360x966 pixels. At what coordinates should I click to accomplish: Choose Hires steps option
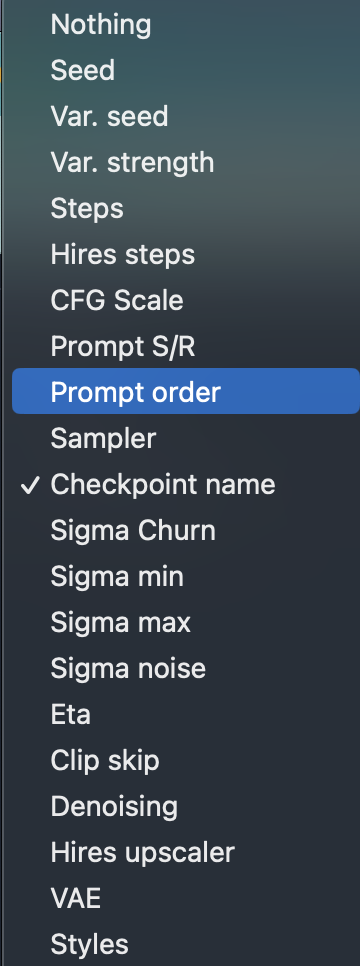tap(185, 254)
